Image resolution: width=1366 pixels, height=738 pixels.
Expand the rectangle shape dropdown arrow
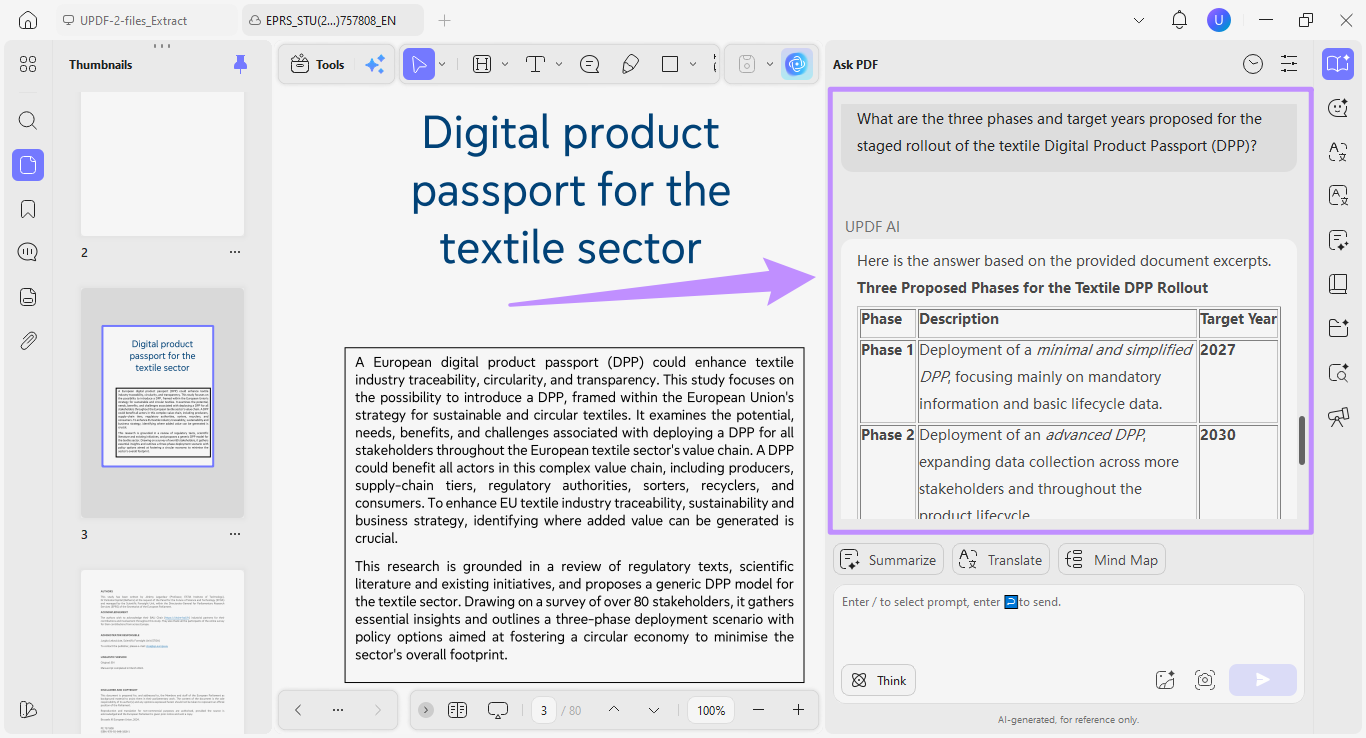tap(693, 64)
